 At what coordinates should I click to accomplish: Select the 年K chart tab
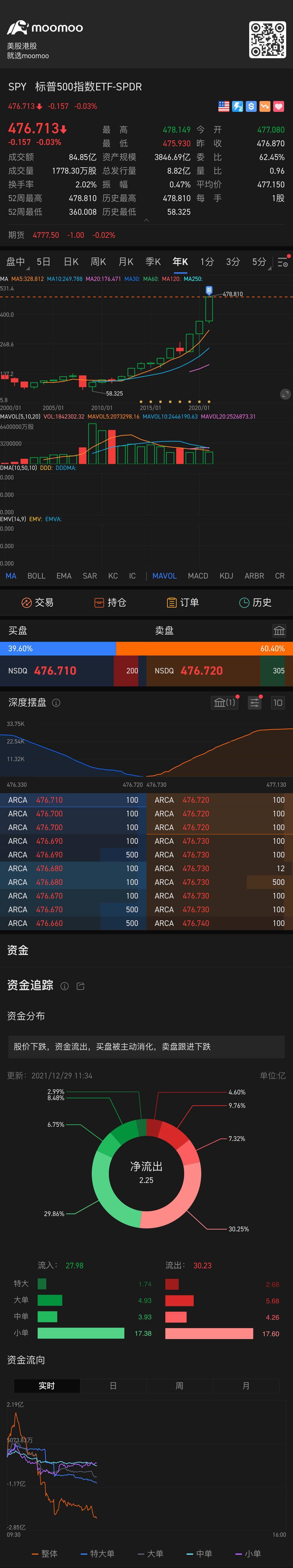[180, 262]
